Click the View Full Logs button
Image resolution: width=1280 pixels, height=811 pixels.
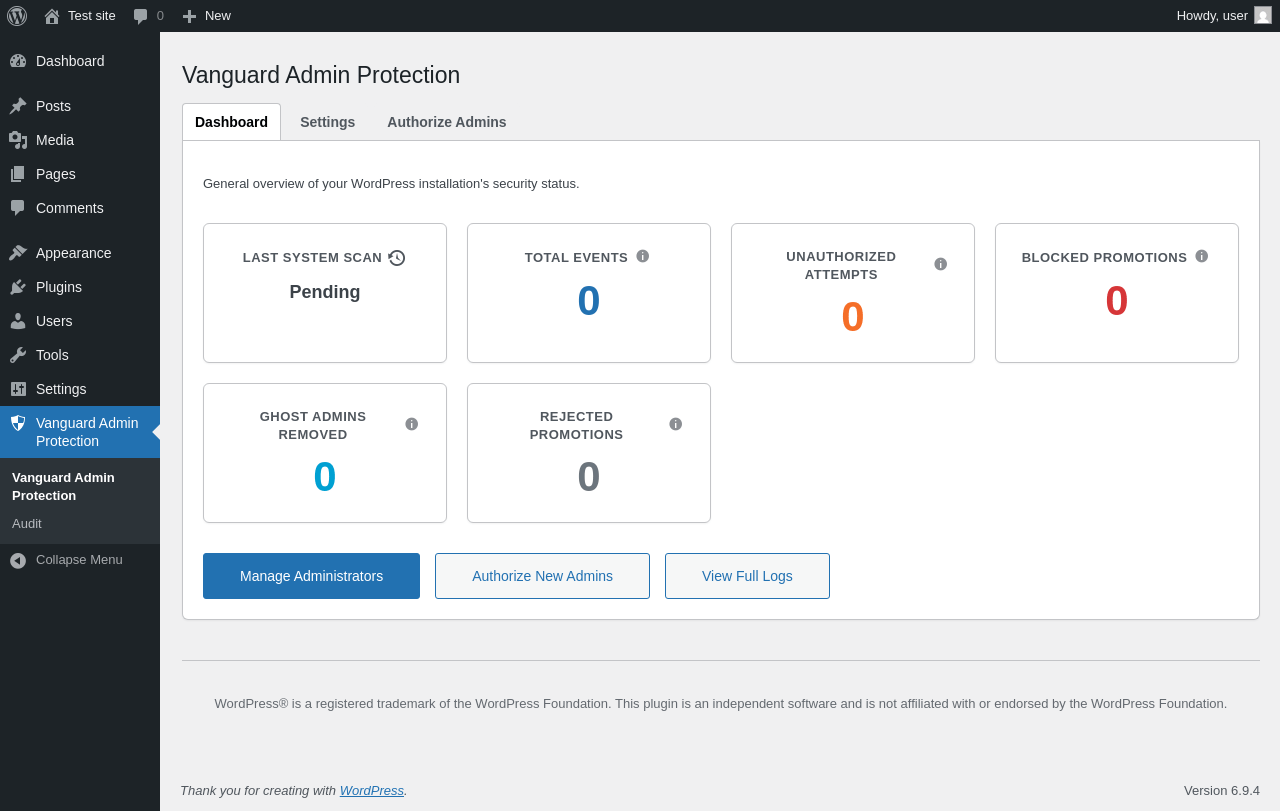pyautogui.click(x=747, y=576)
